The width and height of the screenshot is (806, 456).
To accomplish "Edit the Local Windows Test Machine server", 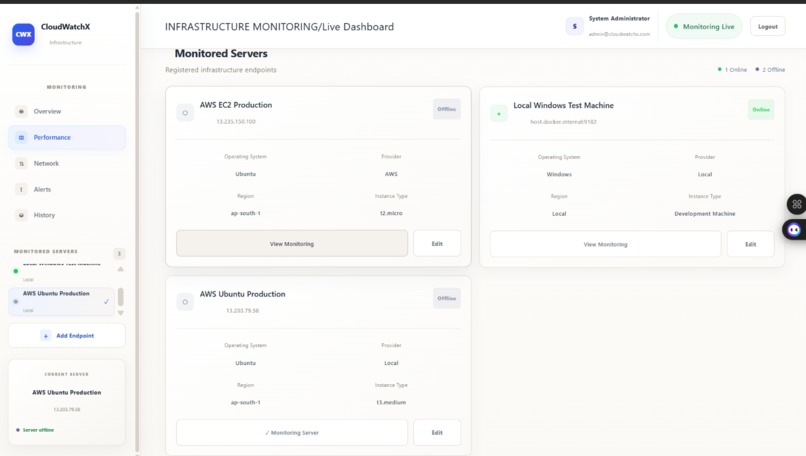I will pos(750,244).
